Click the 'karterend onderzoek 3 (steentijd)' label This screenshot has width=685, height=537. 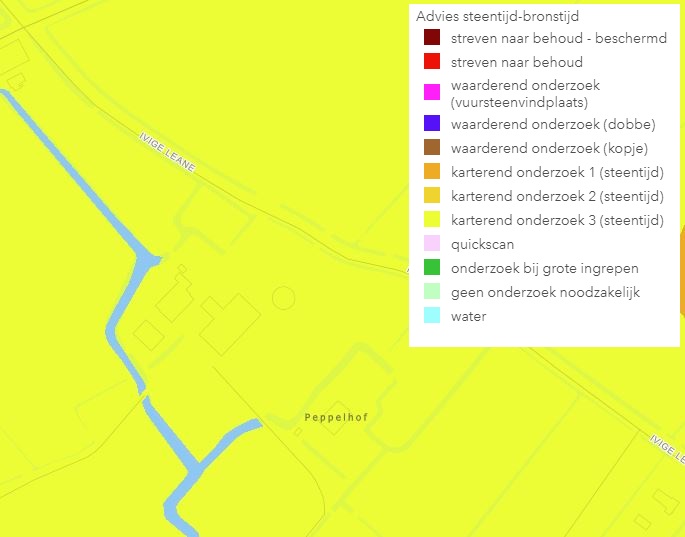point(557,220)
